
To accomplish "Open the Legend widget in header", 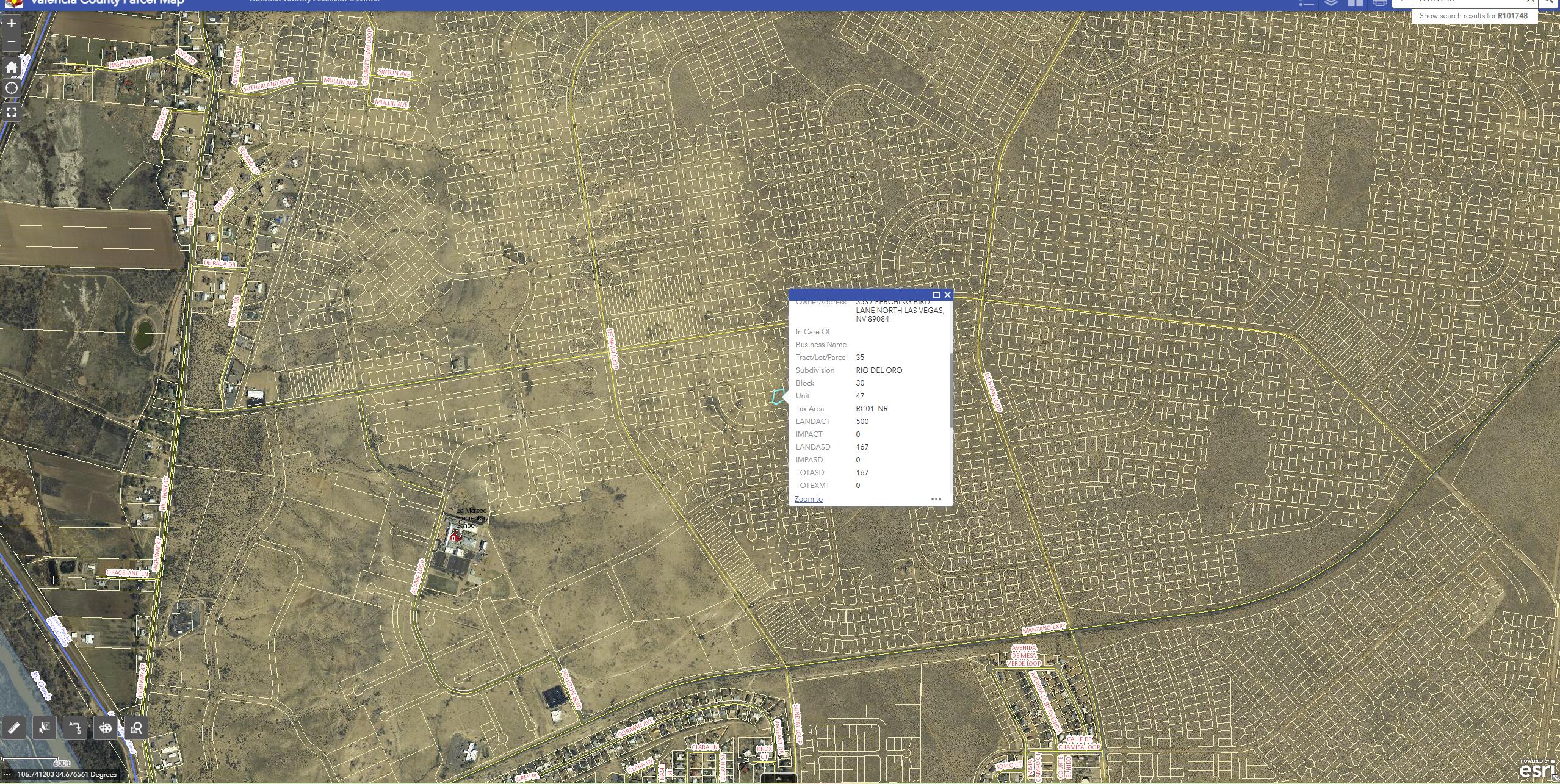I will pyautogui.click(x=1305, y=3).
